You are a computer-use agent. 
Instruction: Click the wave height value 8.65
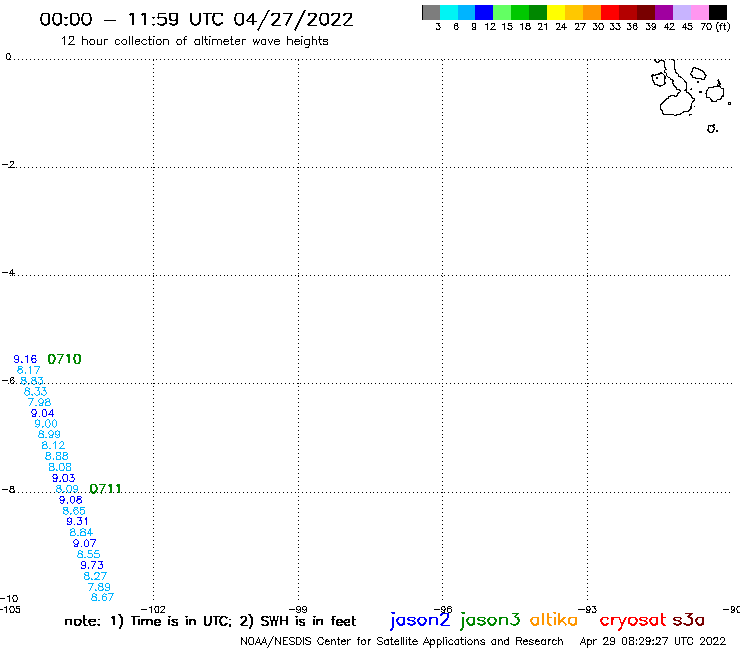click(x=74, y=511)
